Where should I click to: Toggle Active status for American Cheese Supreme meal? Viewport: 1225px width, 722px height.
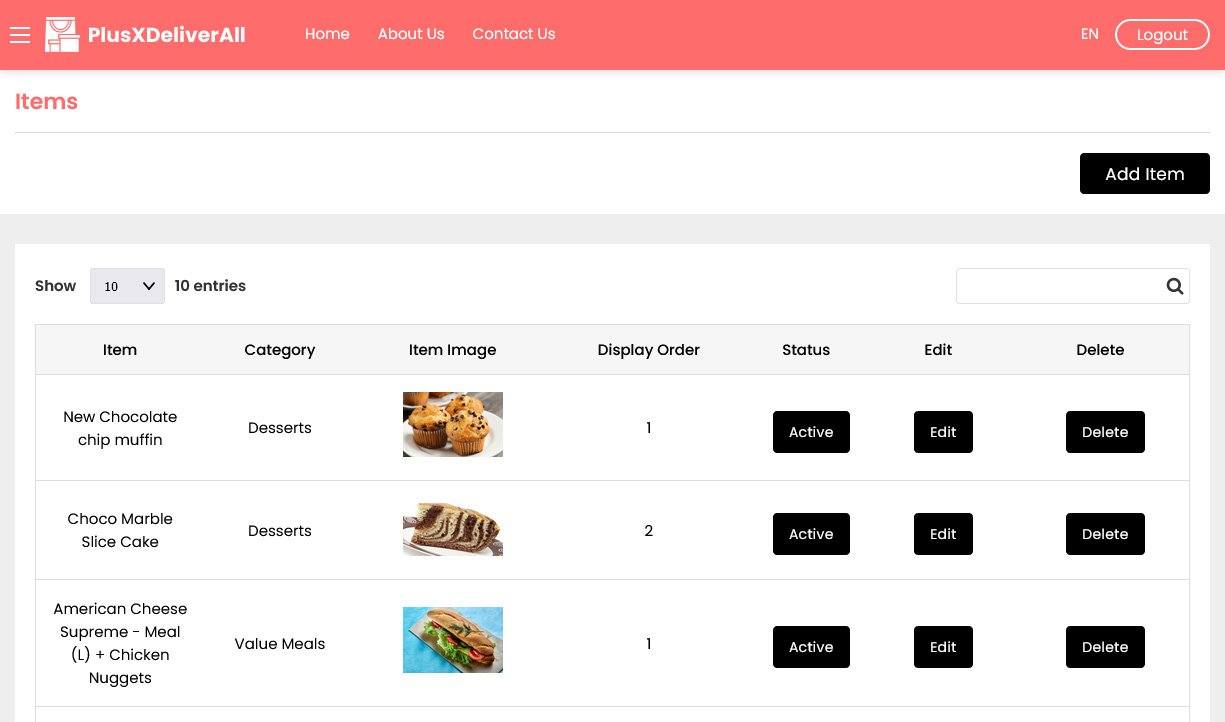tap(811, 647)
